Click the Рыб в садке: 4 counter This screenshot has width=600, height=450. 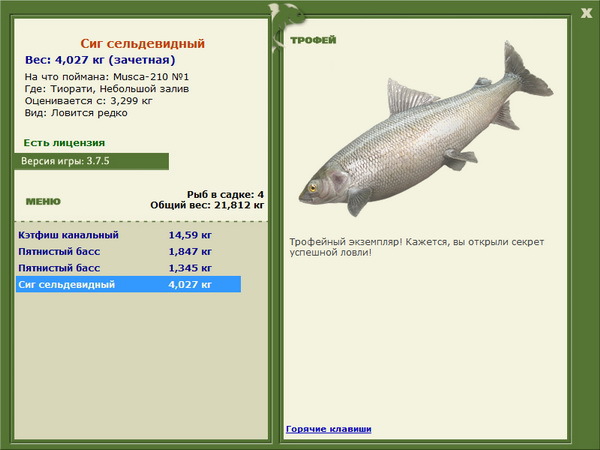click(x=225, y=194)
